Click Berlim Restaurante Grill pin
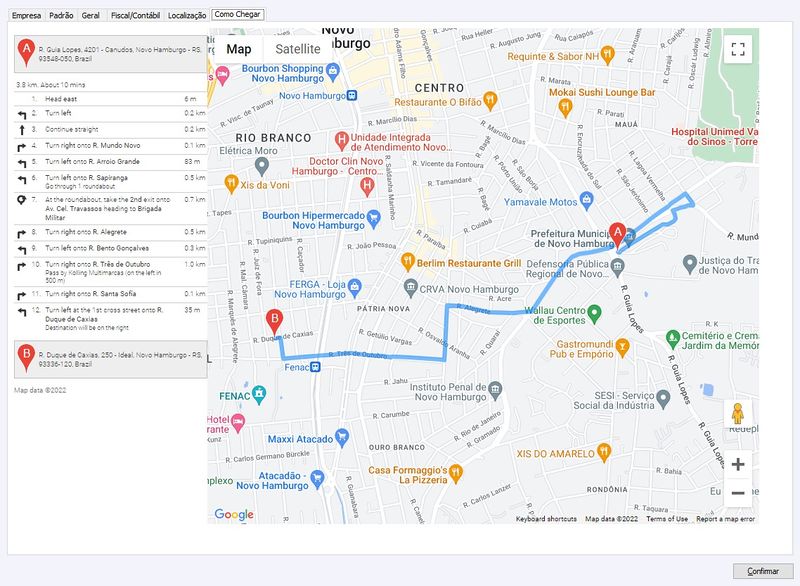 point(407,262)
